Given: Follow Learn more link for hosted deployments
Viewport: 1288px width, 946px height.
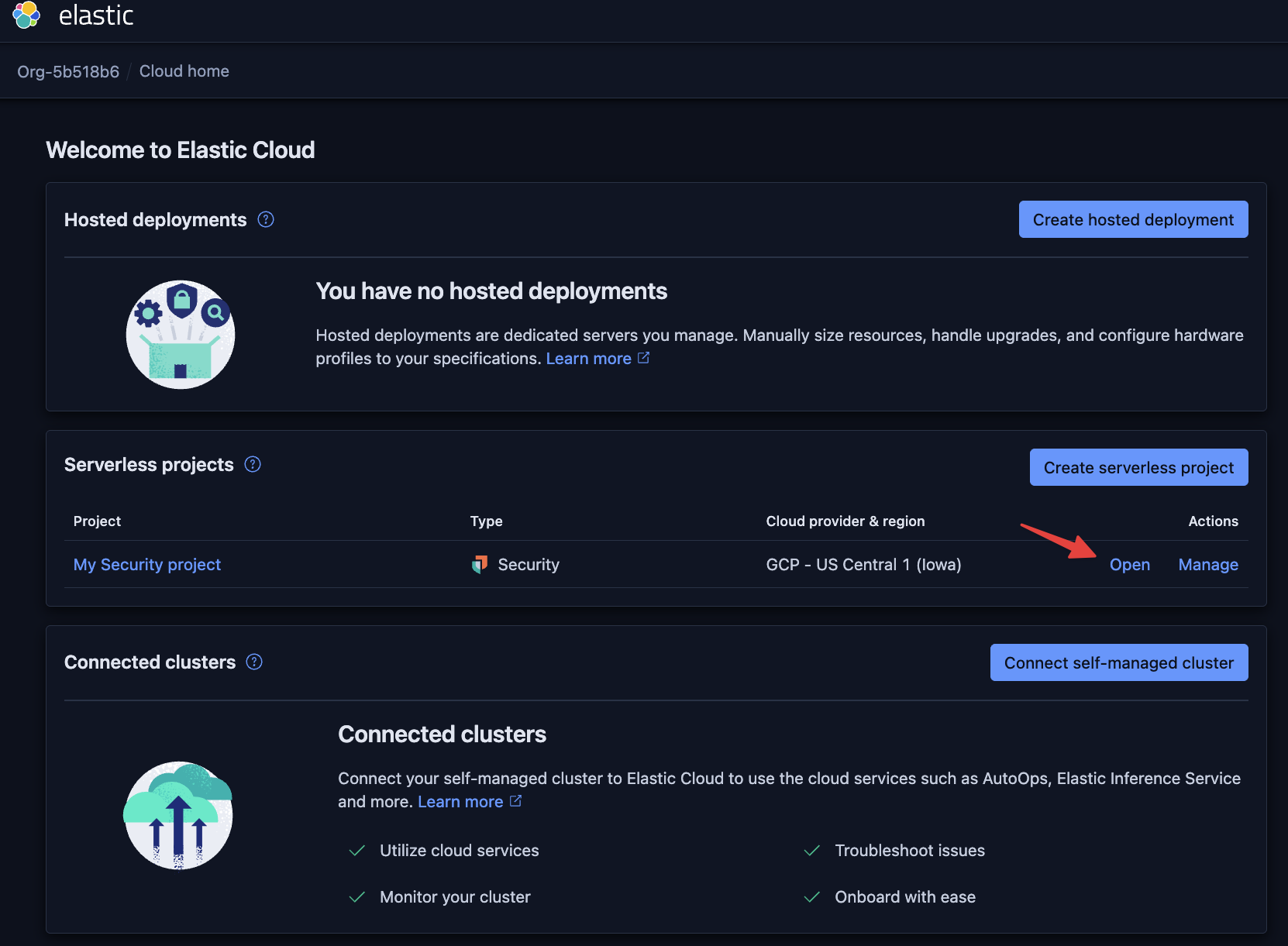Looking at the screenshot, I should [x=588, y=359].
